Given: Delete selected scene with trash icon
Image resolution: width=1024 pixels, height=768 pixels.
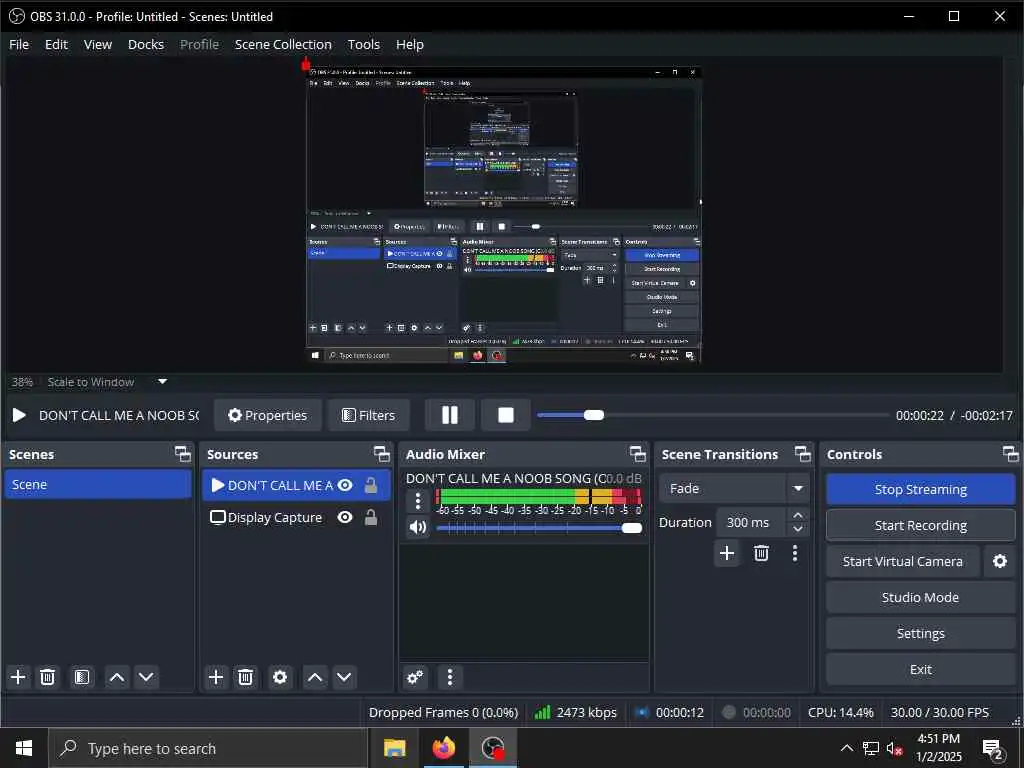Looking at the screenshot, I should tap(48, 677).
